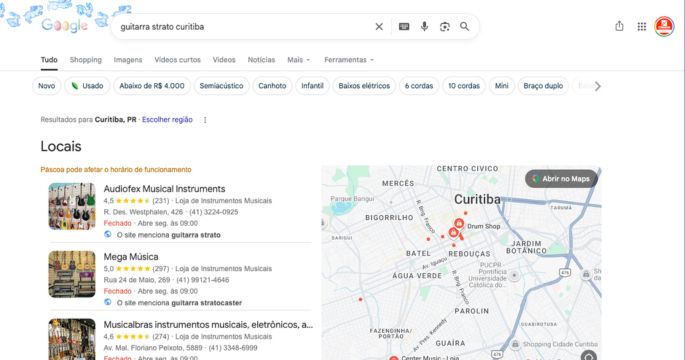Apply the Novo filter chip
Screen dimensions: 685x360
tap(47, 86)
